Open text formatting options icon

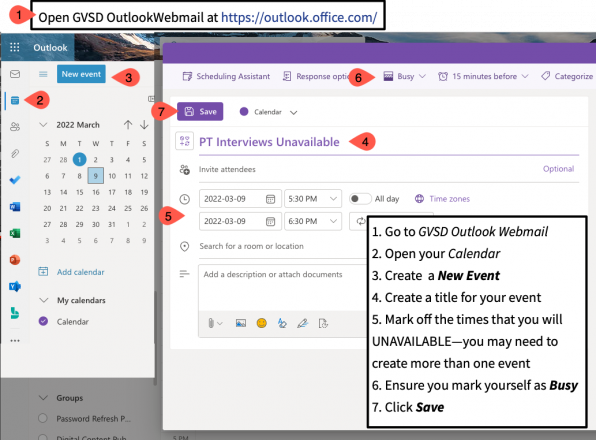282,323
